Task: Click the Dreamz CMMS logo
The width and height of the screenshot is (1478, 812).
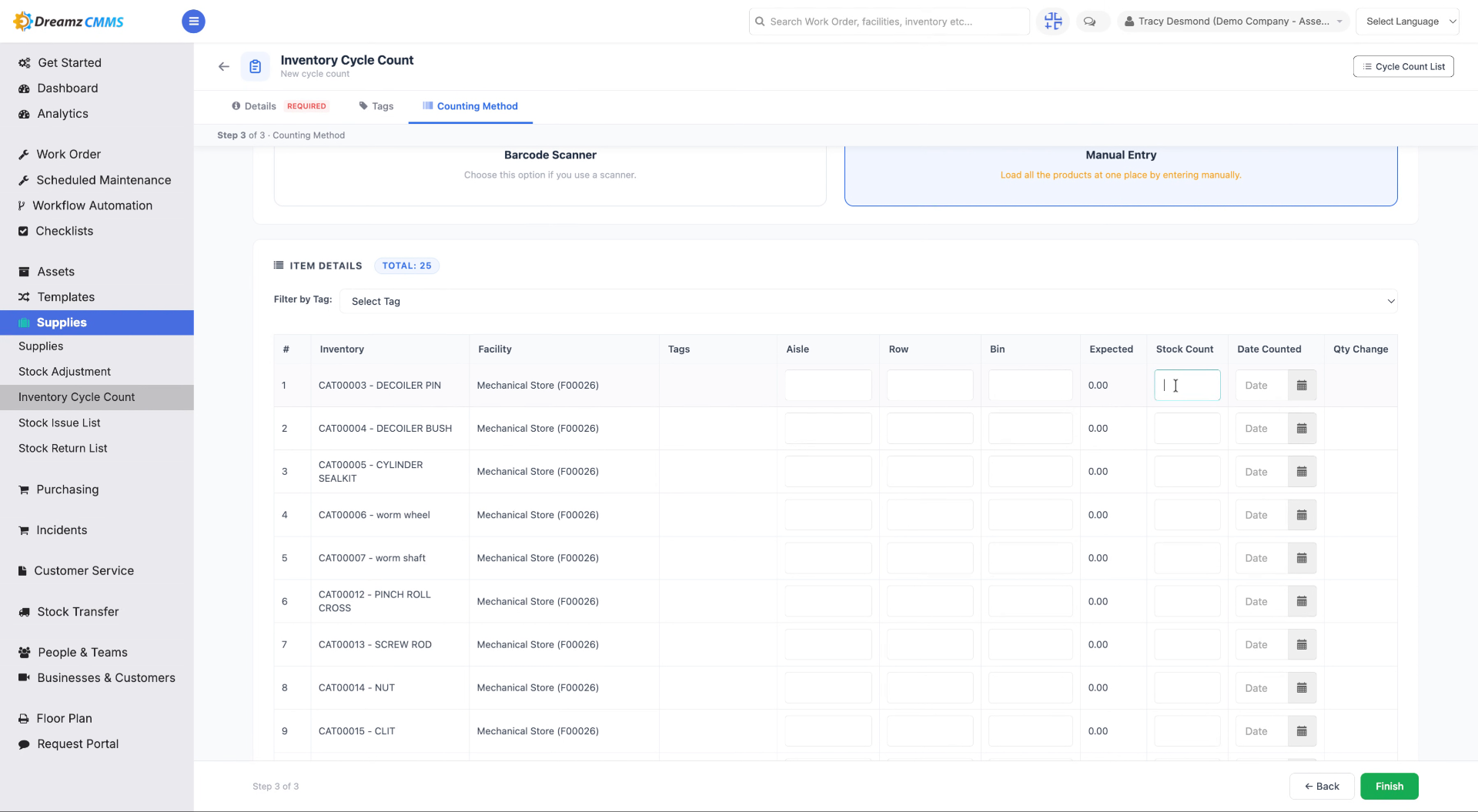Action: pyautogui.click(x=69, y=22)
